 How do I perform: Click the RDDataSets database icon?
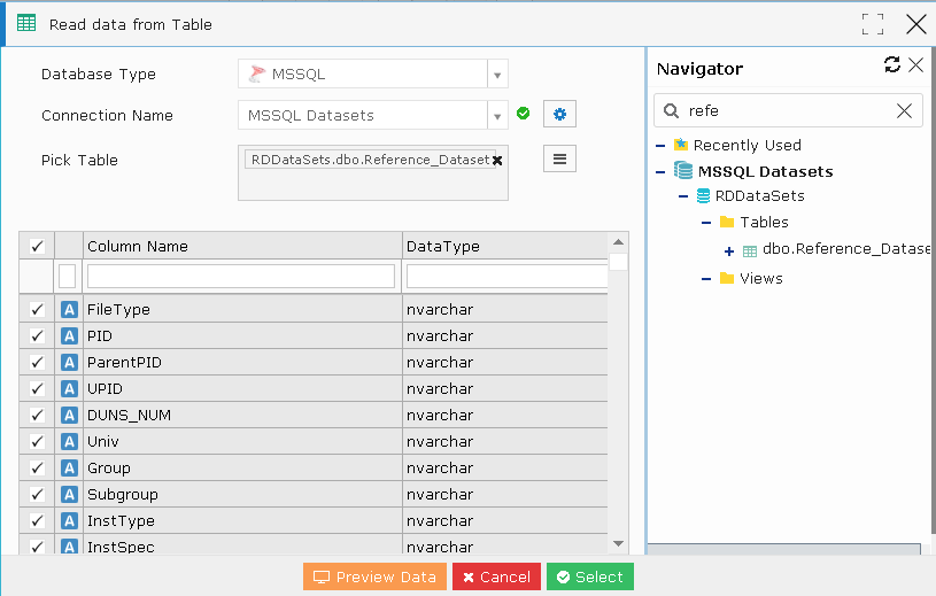703,196
